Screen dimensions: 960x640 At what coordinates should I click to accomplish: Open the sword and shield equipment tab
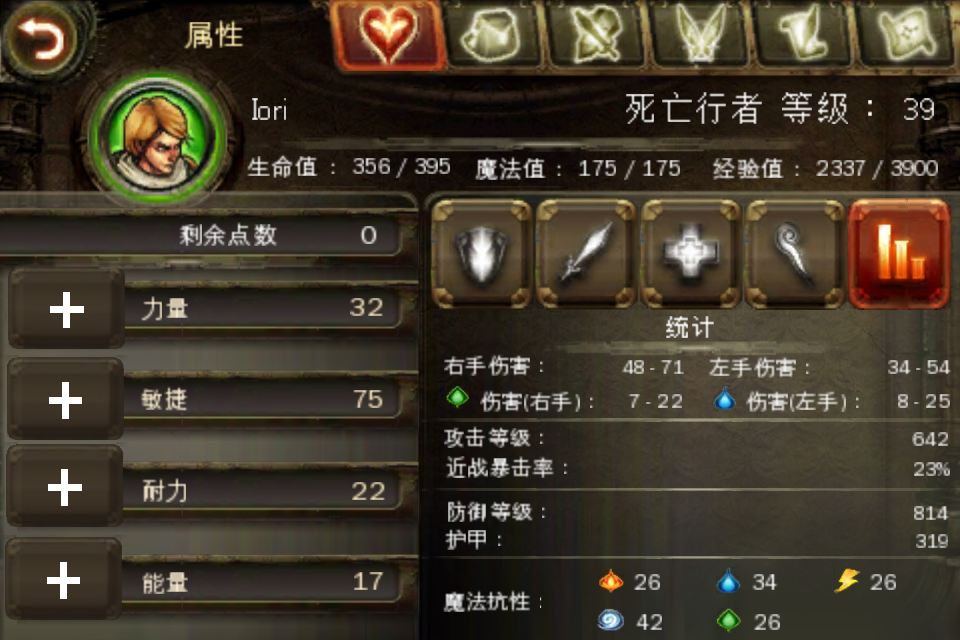click(596, 33)
